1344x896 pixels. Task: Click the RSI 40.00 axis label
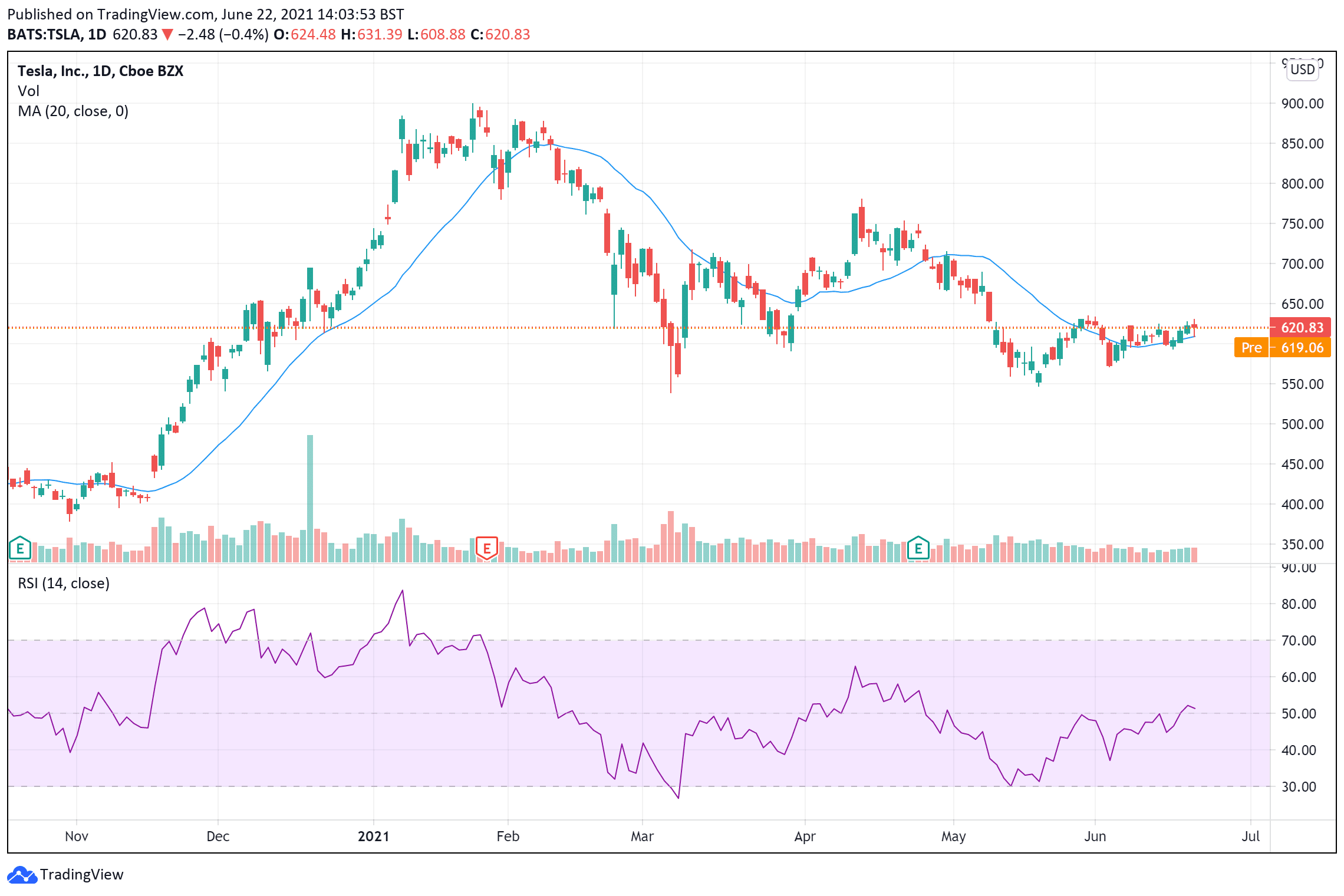pos(1299,750)
